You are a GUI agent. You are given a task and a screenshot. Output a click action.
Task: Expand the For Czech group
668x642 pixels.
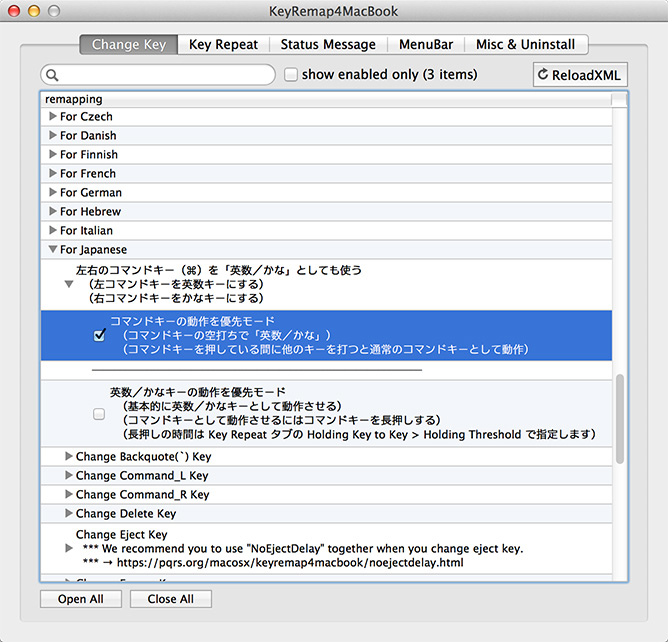tap(53, 116)
